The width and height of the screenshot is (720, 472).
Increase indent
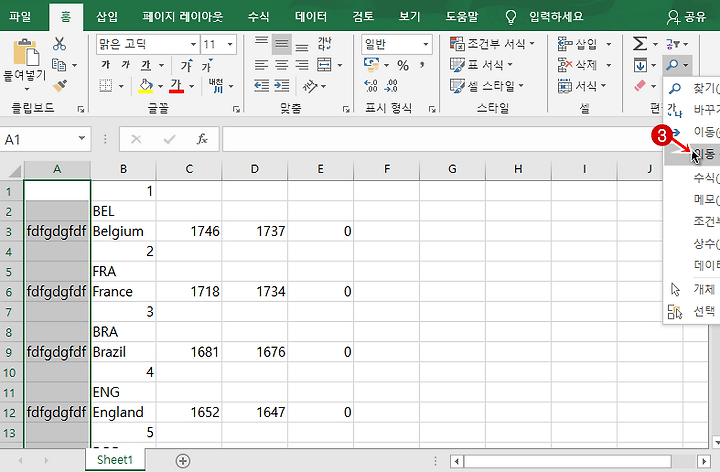(x=281, y=85)
